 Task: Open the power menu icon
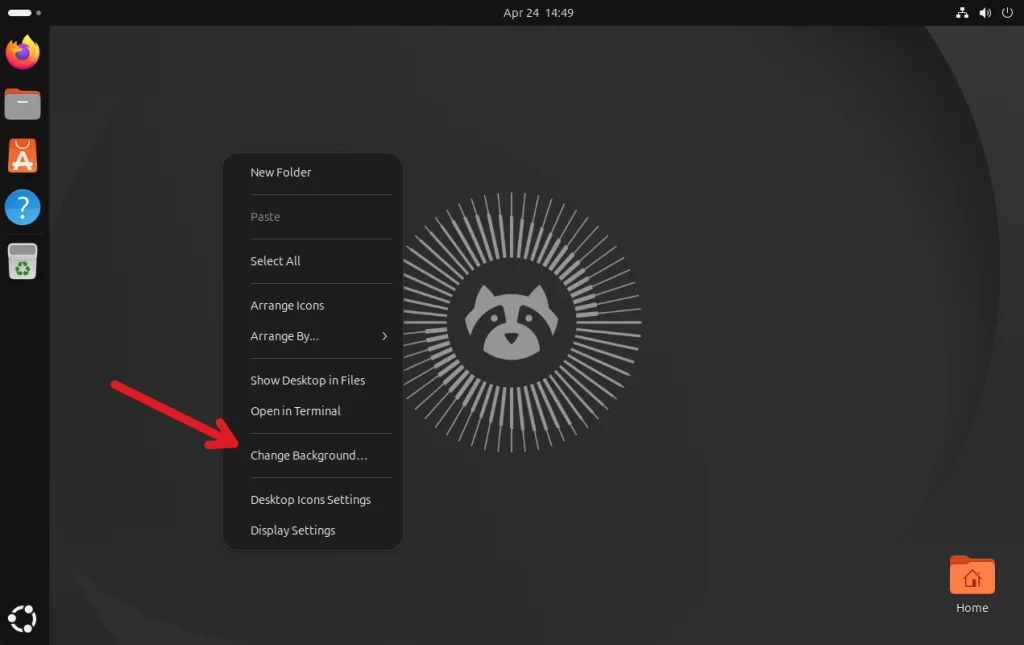[x=1007, y=12]
